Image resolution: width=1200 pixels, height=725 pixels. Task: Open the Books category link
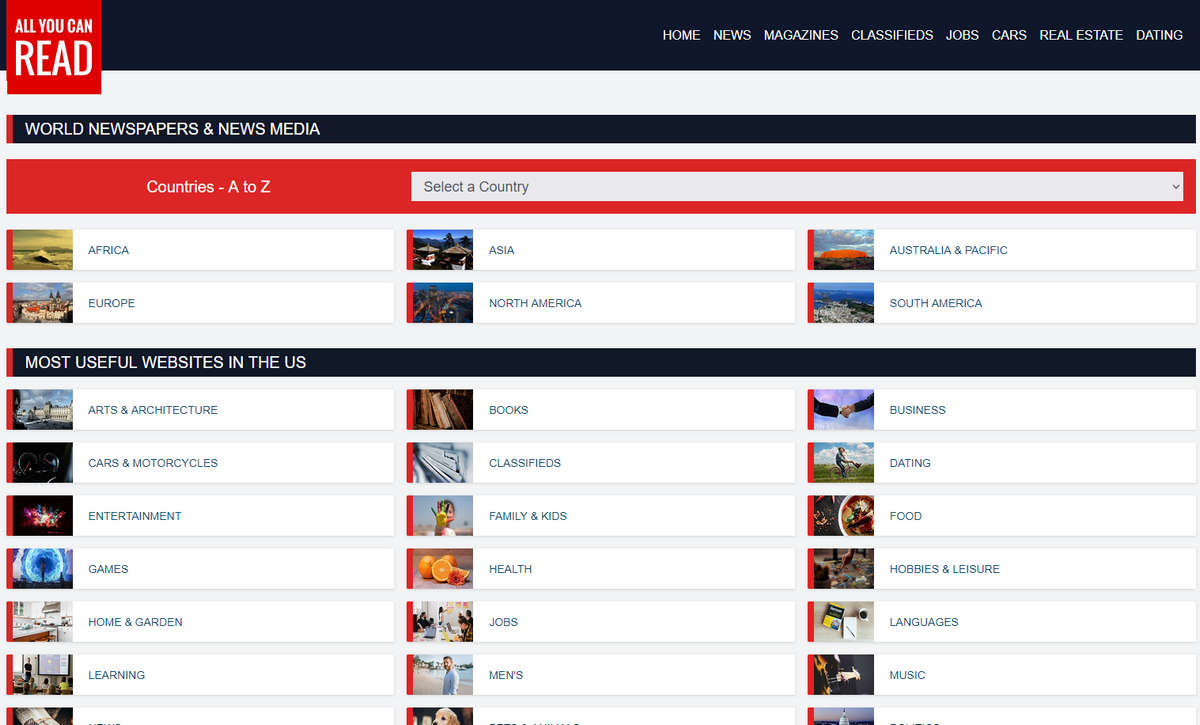(508, 410)
